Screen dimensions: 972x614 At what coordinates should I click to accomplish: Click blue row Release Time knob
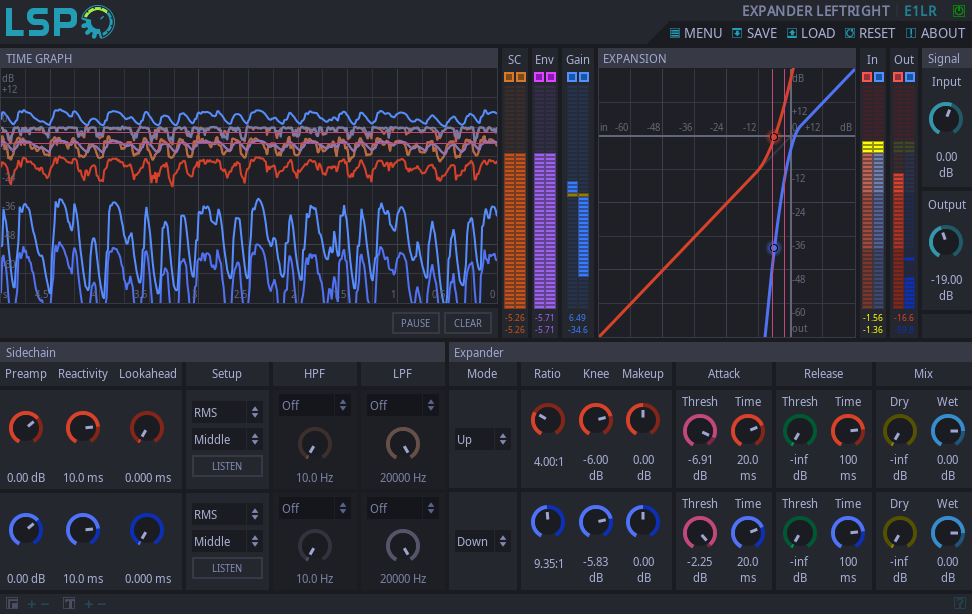[847, 533]
